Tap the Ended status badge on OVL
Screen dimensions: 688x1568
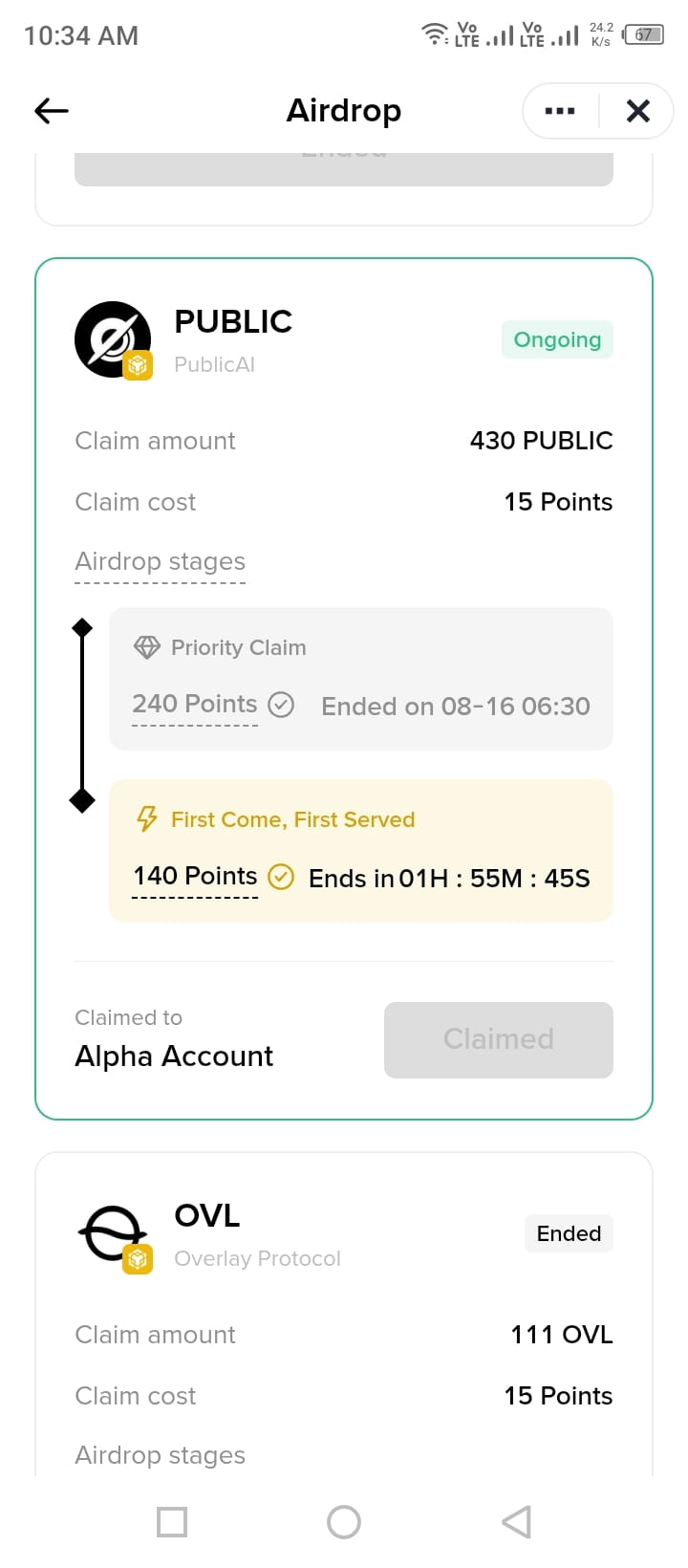[x=569, y=1233]
